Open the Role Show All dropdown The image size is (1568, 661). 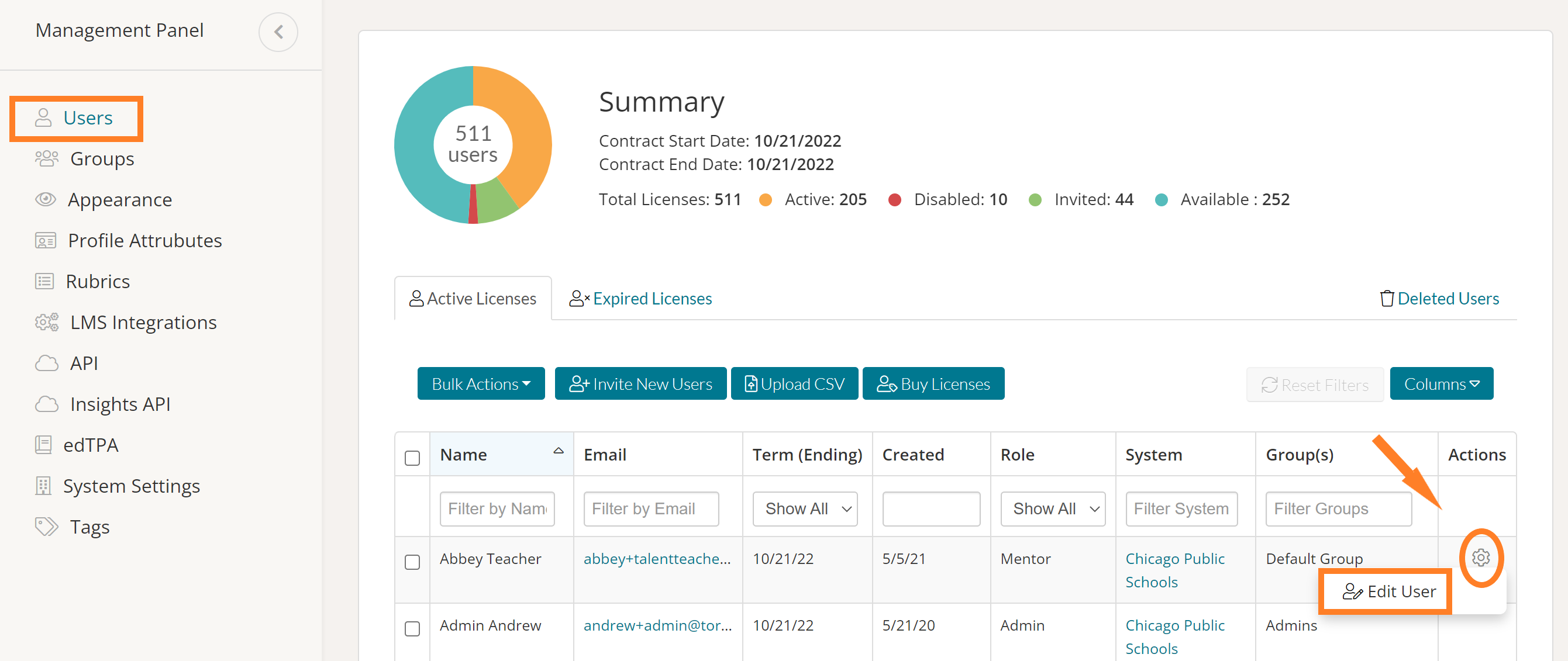click(x=1053, y=508)
